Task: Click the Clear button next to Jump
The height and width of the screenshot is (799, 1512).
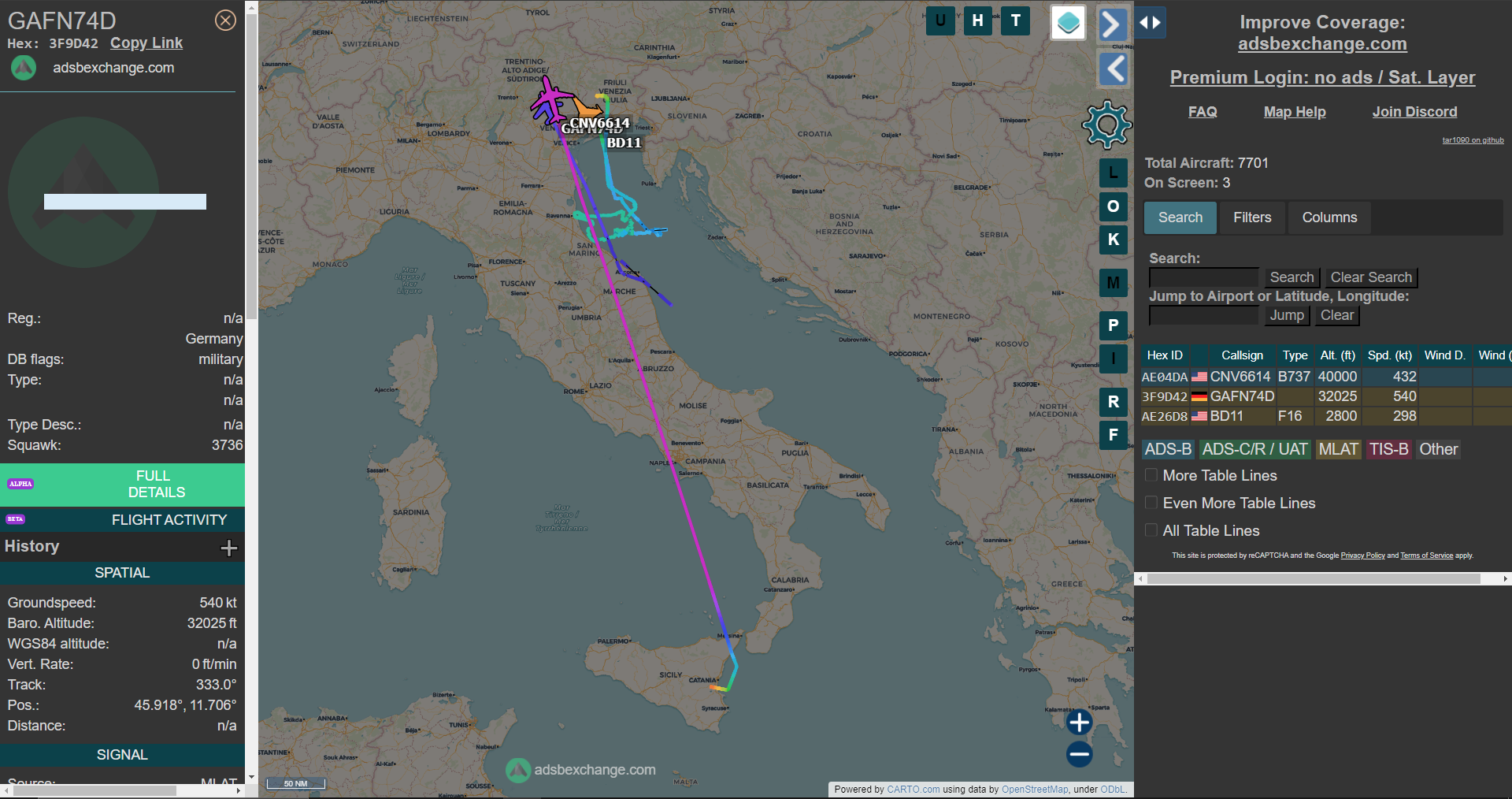Action: click(1337, 315)
